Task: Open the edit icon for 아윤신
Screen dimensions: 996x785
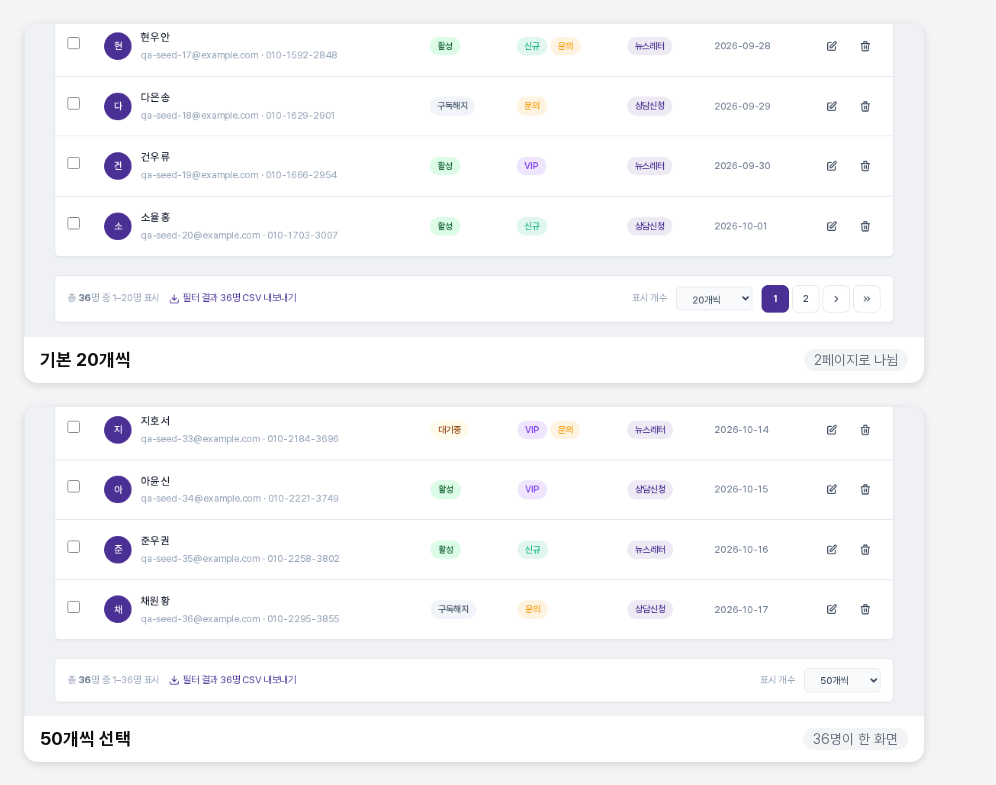Action: point(831,489)
